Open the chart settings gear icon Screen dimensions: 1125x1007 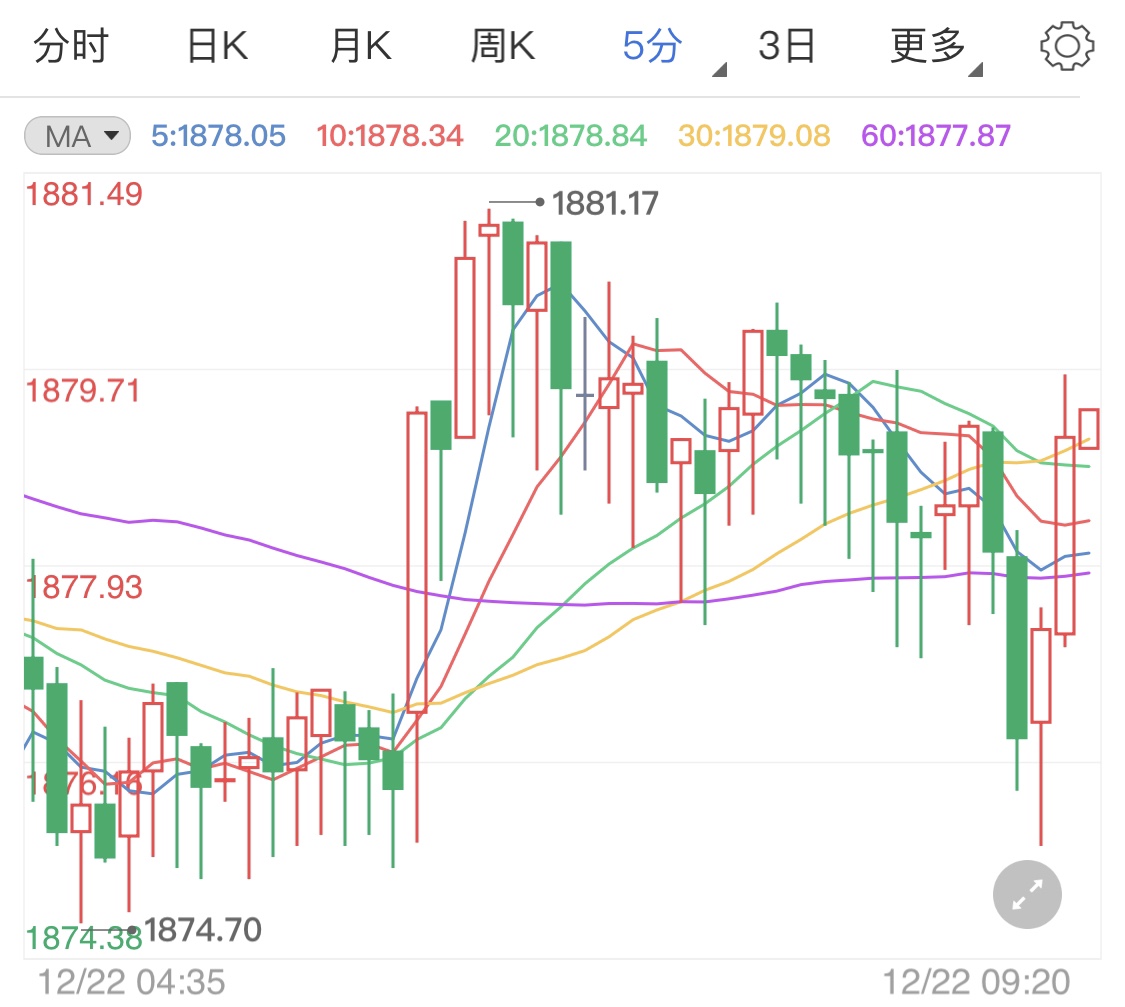(x=1067, y=44)
